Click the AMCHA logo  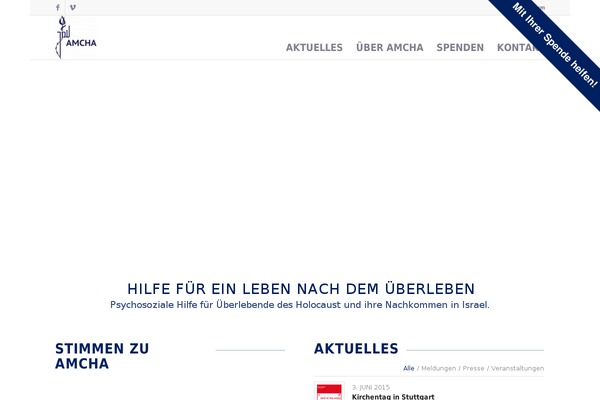point(76,38)
